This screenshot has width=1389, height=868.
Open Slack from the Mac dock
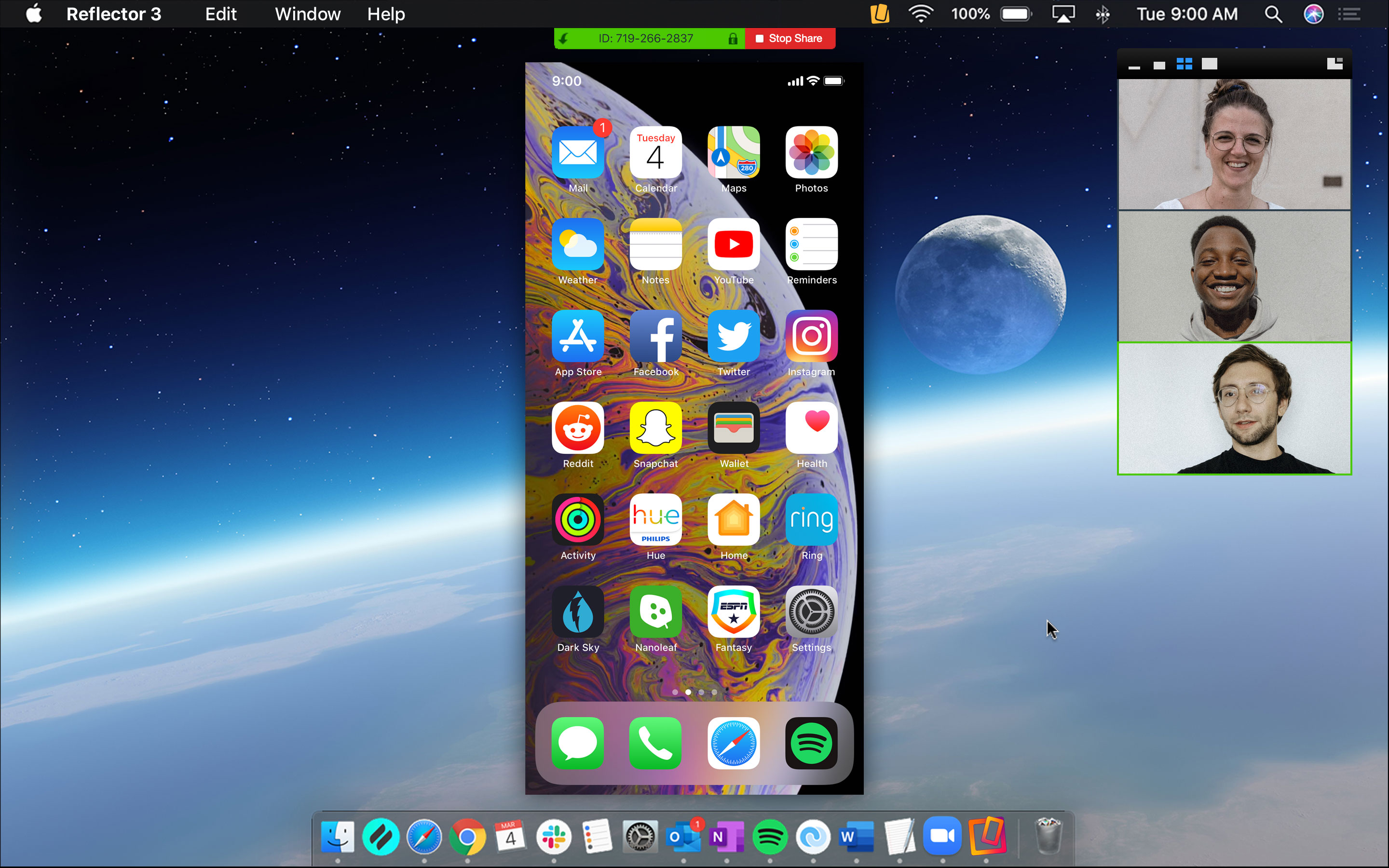tap(554, 837)
